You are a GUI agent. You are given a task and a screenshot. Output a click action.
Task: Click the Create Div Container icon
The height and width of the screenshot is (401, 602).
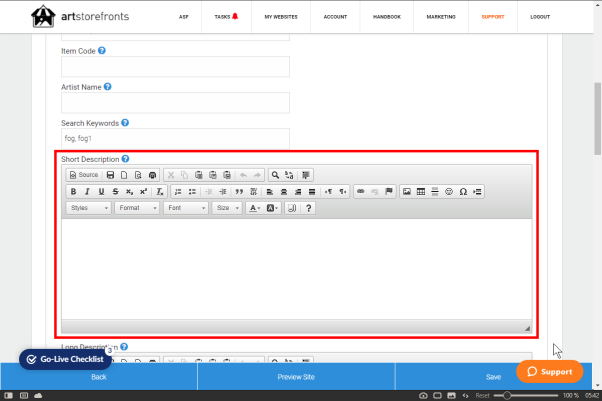(253, 192)
